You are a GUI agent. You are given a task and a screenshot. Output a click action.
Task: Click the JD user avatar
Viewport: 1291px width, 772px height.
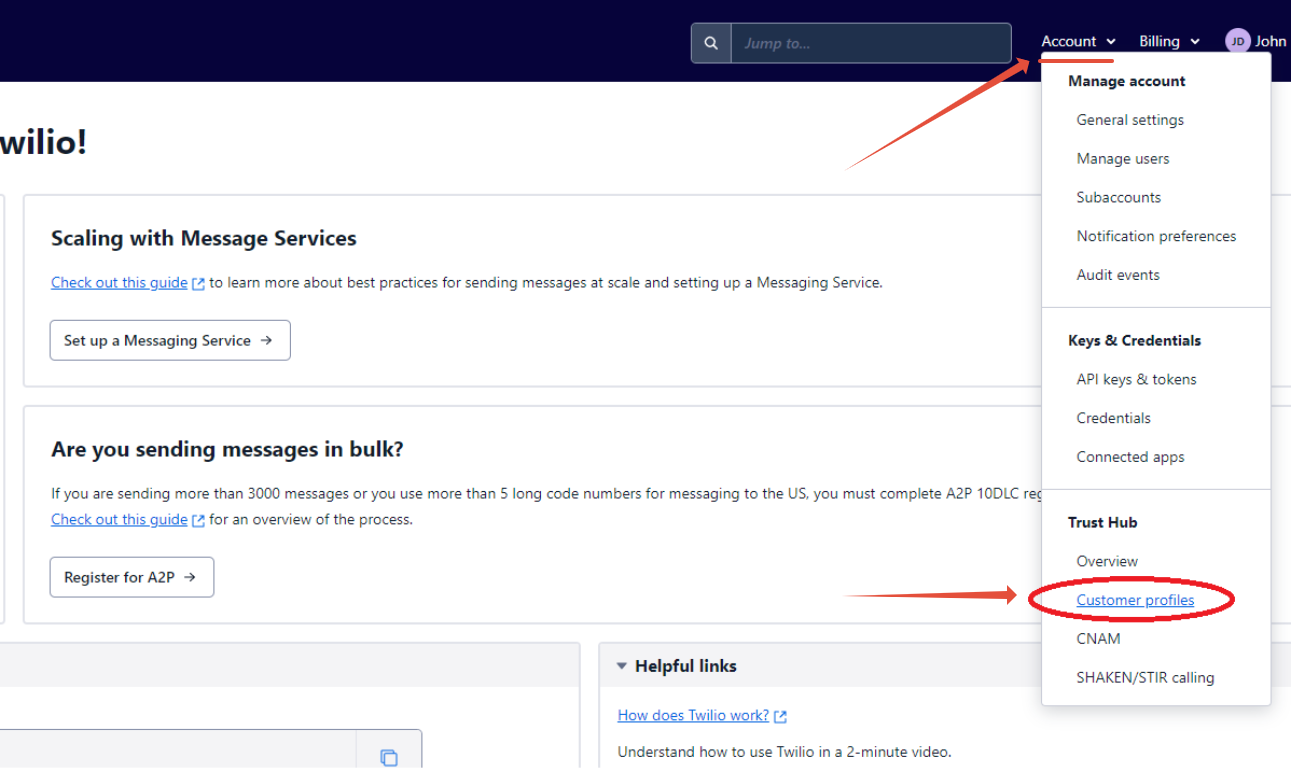pos(1238,41)
